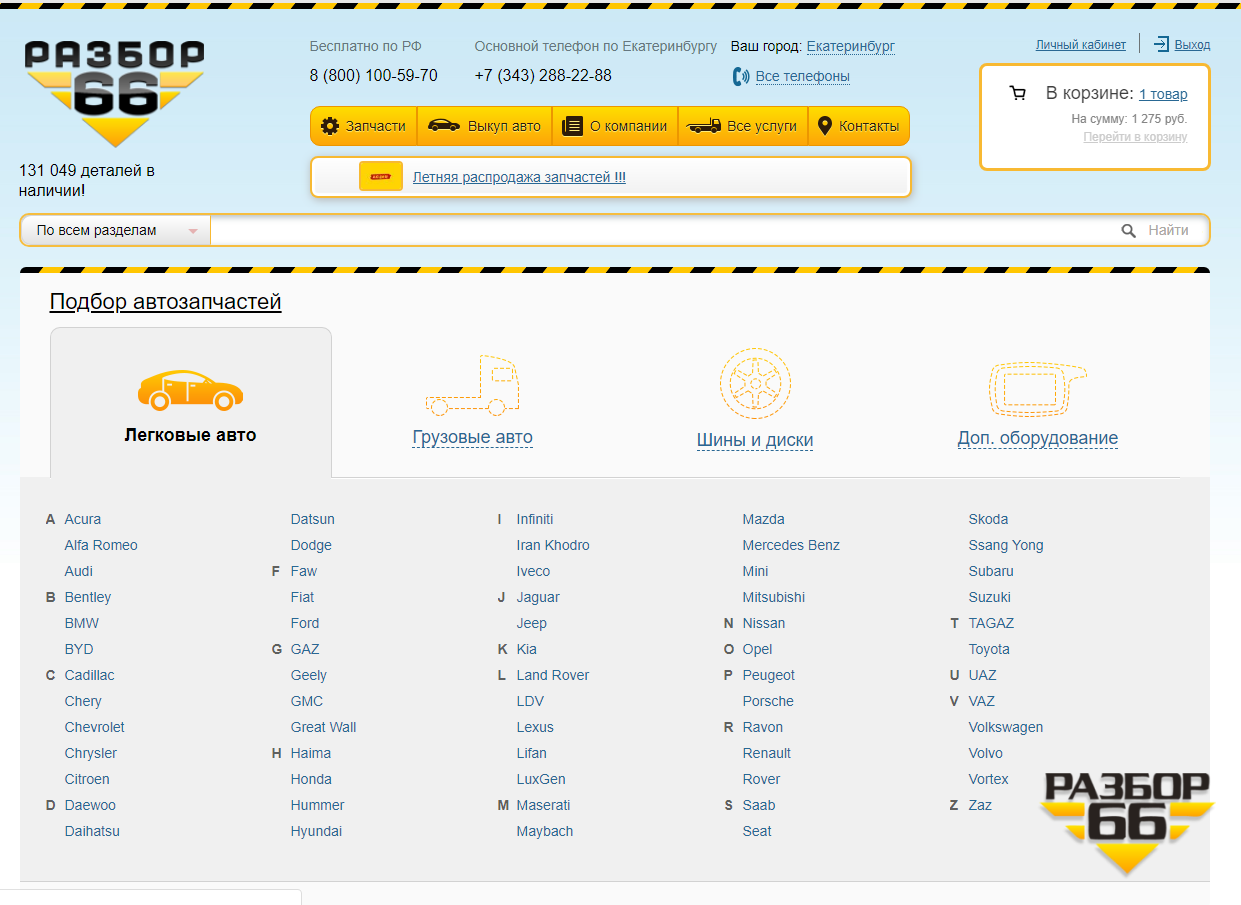Select the Toyota brand
This screenshot has width=1241, height=905.
(x=989, y=649)
